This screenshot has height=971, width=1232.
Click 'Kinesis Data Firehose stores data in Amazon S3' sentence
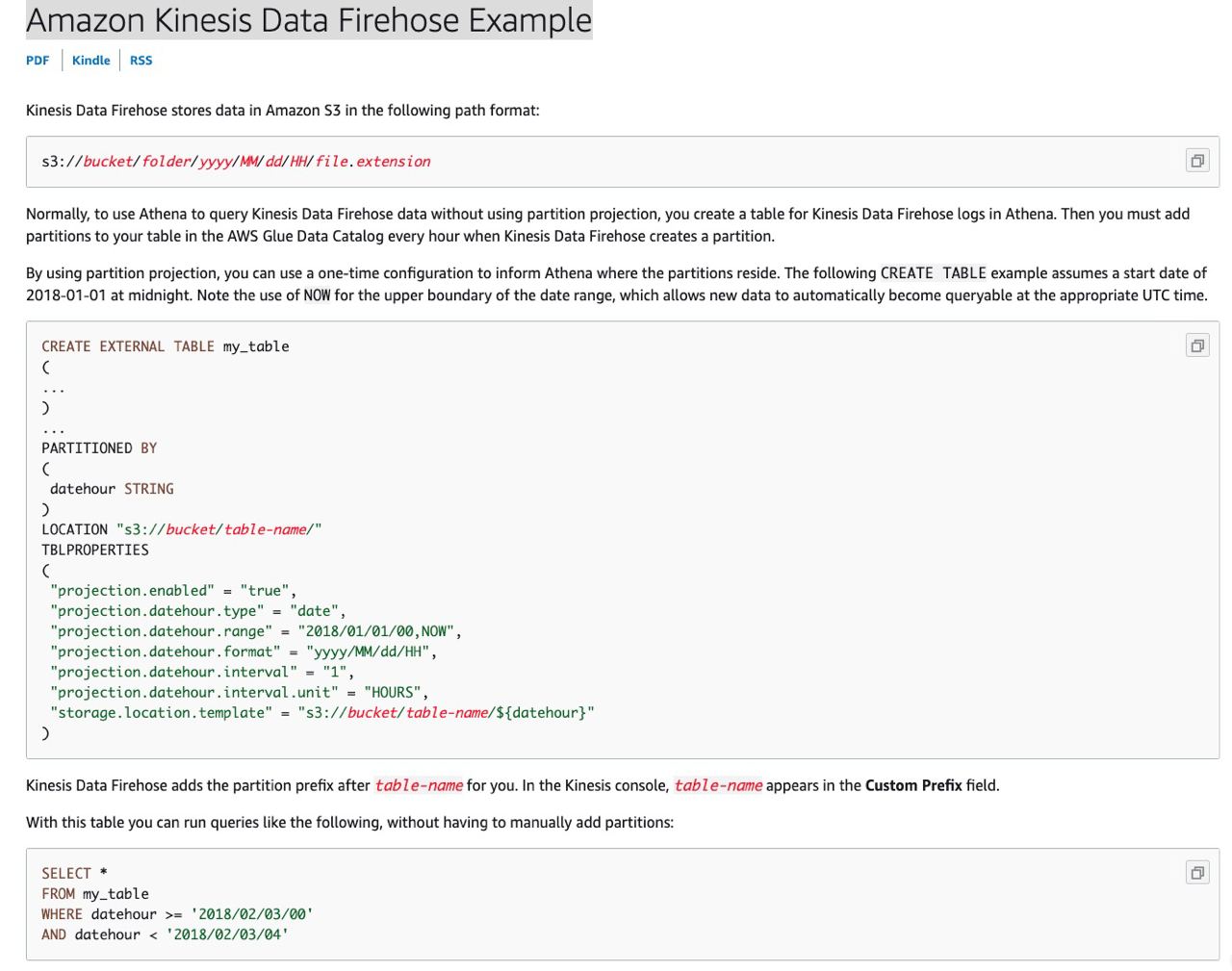[283, 110]
